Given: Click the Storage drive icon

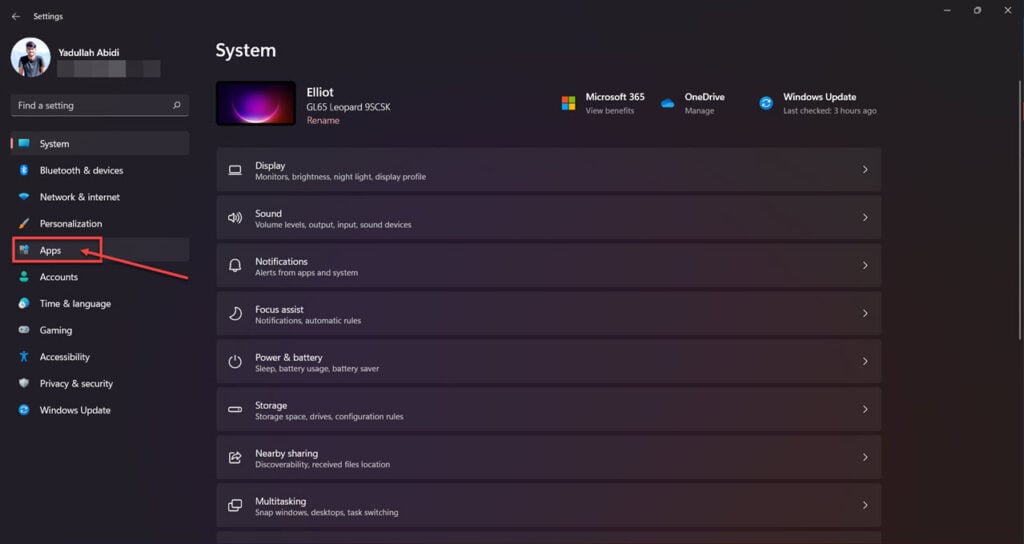Looking at the screenshot, I should click(x=235, y=409).
